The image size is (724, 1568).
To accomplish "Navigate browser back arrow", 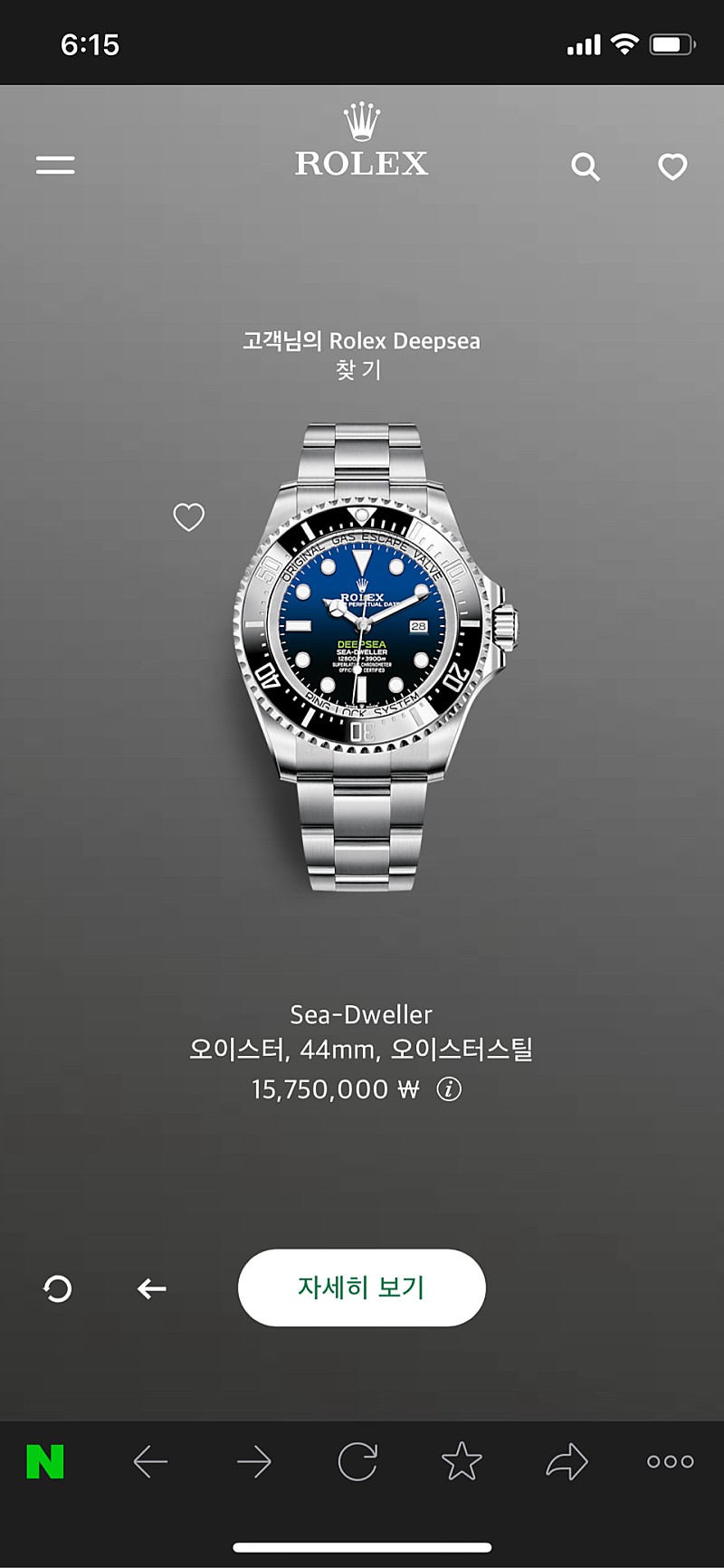I will pos(150,1461).
